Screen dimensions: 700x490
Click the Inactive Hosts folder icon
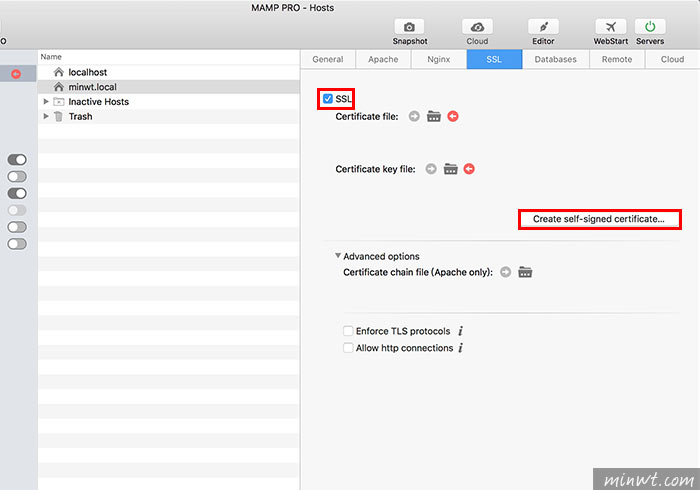pos(58,102)
